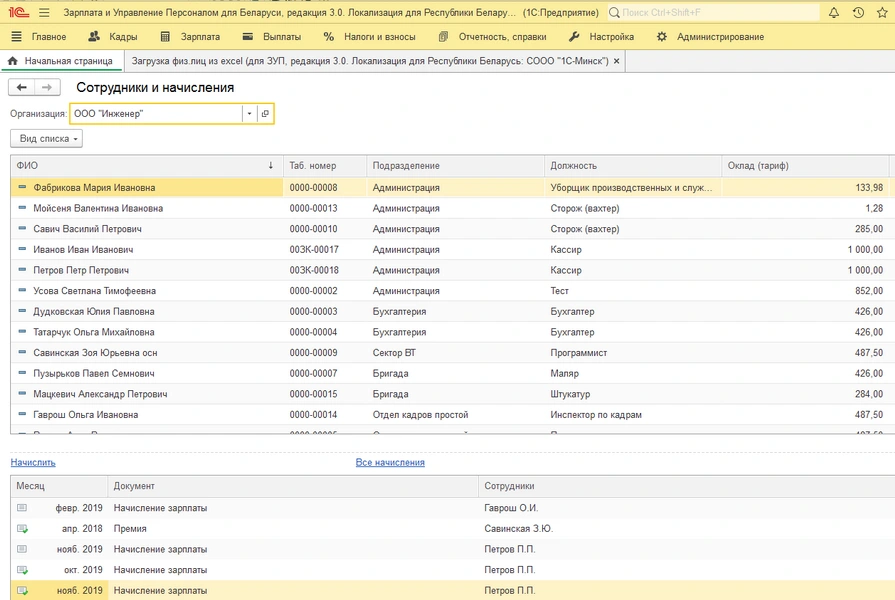
Task: Expand the Организация dropdown arrow
Action: pos(249,114)
